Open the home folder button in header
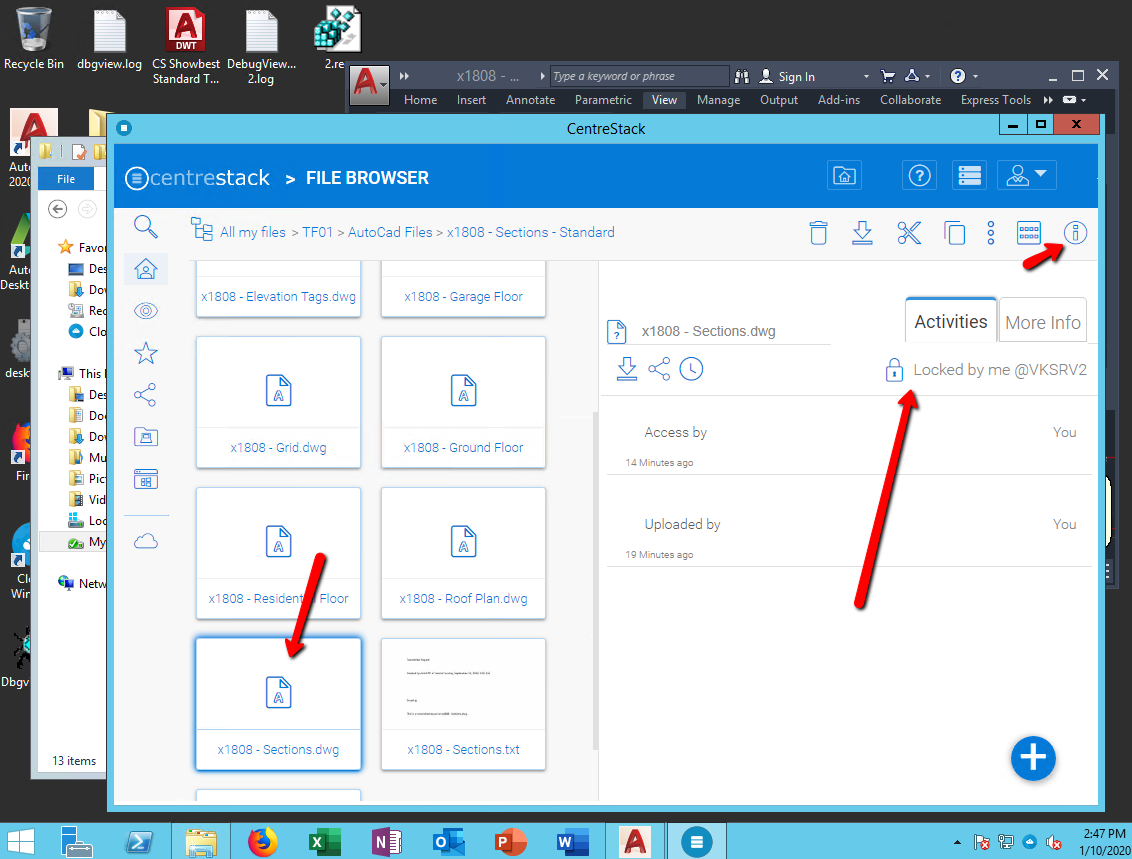The image size is (1132, 859). (844, 175)
